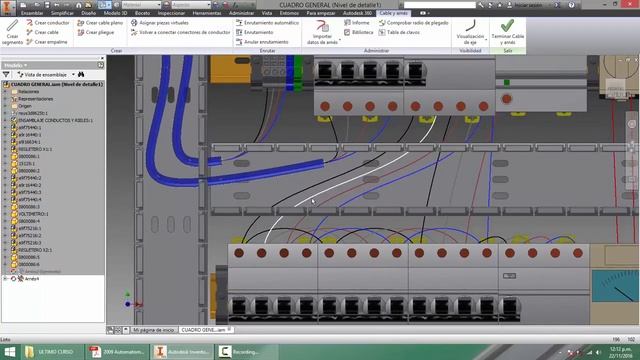Open the Cable y arnés ribbon tab
Screen dimensions: 640x360
(x=393, y=13)
